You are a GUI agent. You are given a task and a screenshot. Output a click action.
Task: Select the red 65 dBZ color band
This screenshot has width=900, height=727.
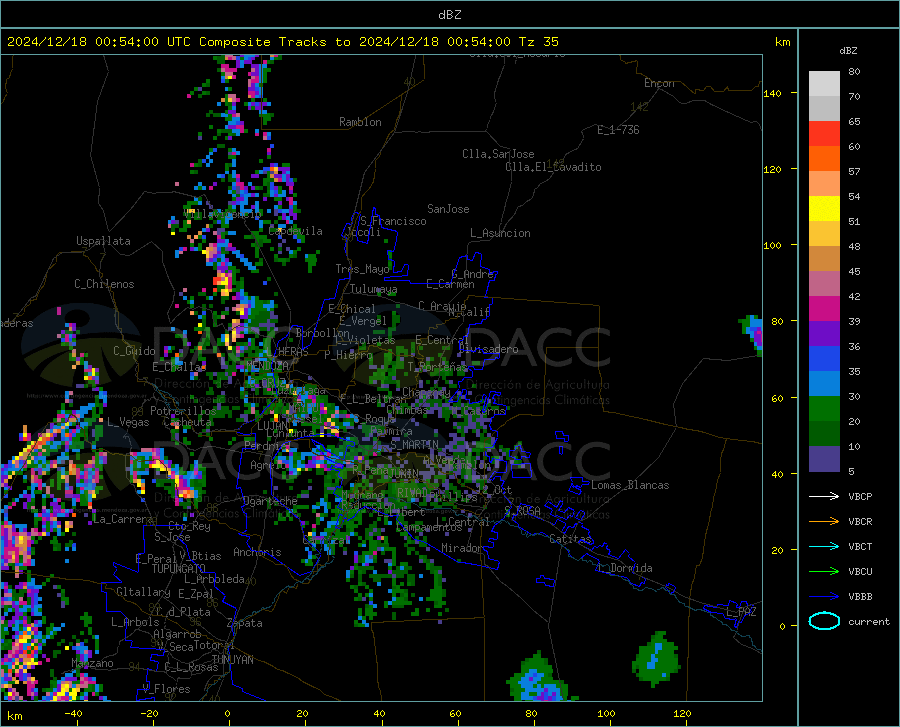pos(824,134)
